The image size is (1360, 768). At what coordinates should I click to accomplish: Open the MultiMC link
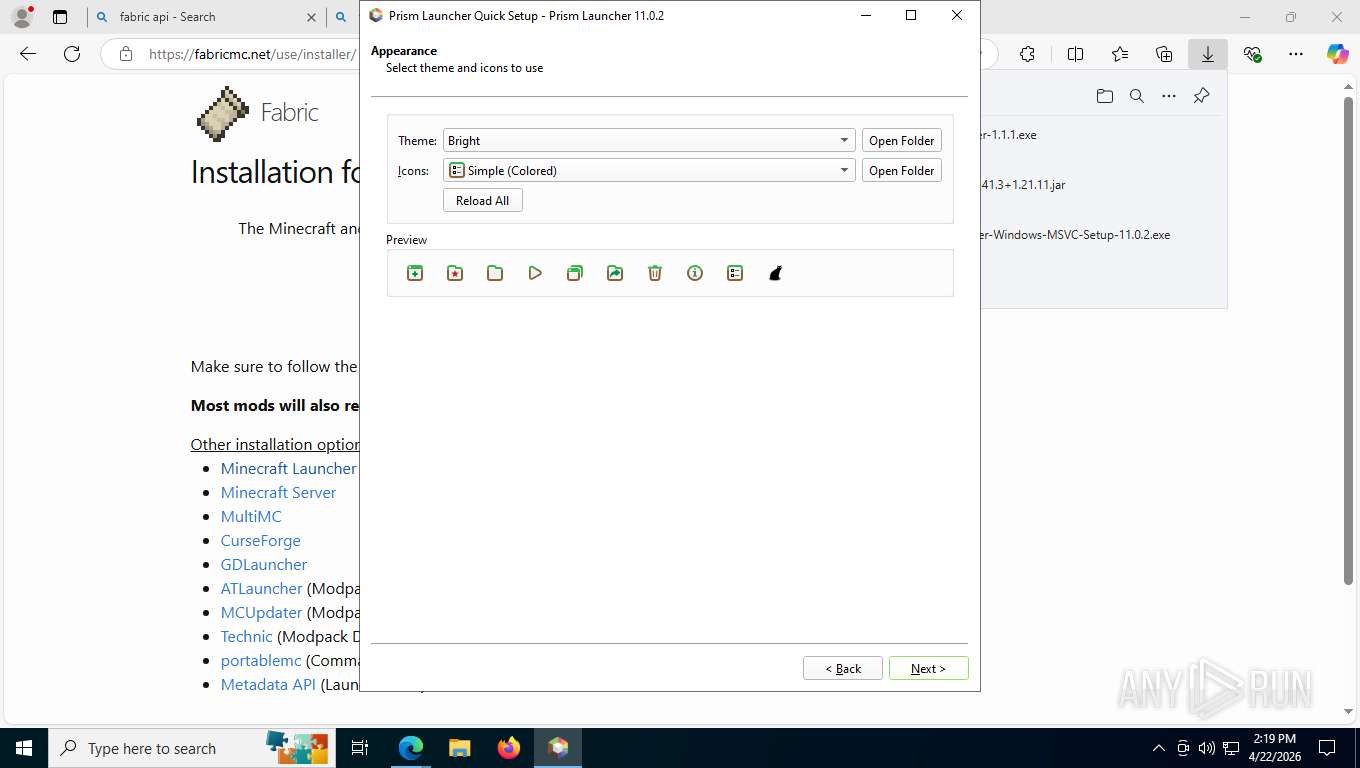click(x=251, y=516)
